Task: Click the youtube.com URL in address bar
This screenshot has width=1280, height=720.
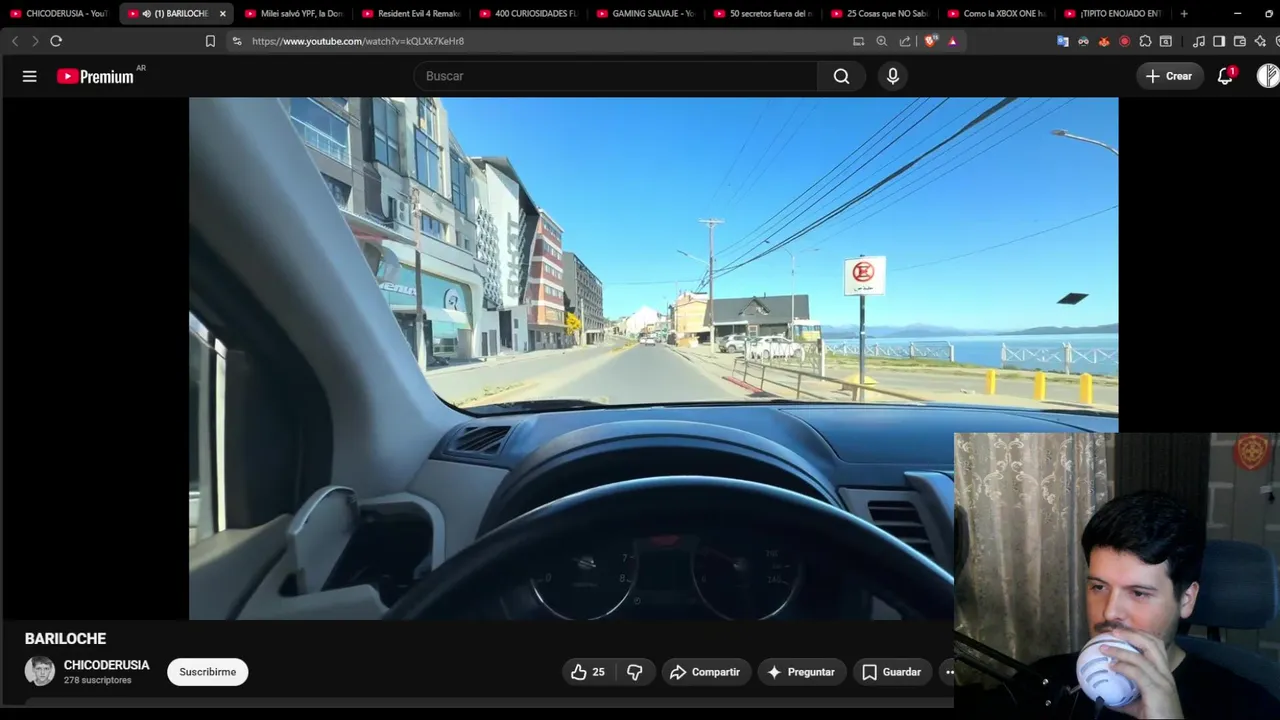Action: (x=358, y=41)
